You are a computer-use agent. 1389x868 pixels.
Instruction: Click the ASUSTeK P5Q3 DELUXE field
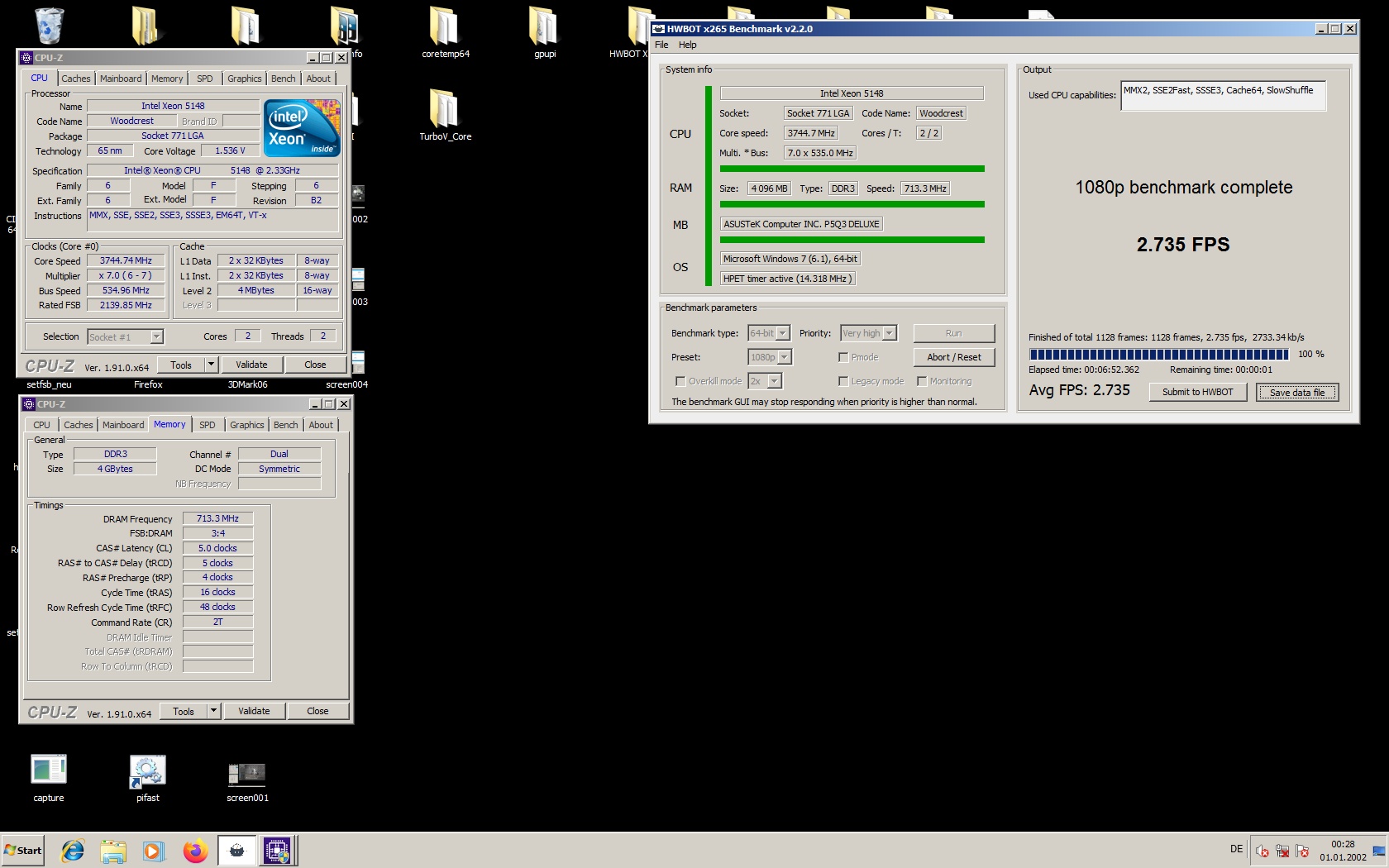[802, 224]
